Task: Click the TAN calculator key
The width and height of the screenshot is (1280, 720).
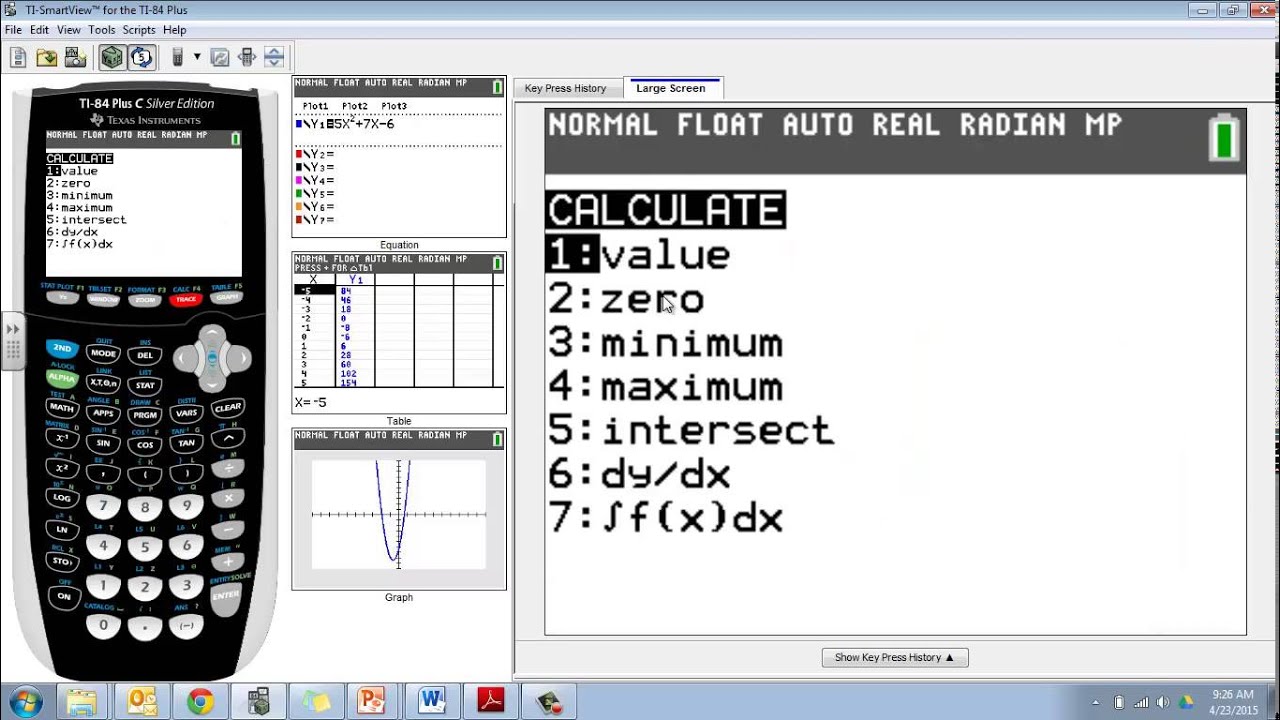Action: (x=187, y=443)
